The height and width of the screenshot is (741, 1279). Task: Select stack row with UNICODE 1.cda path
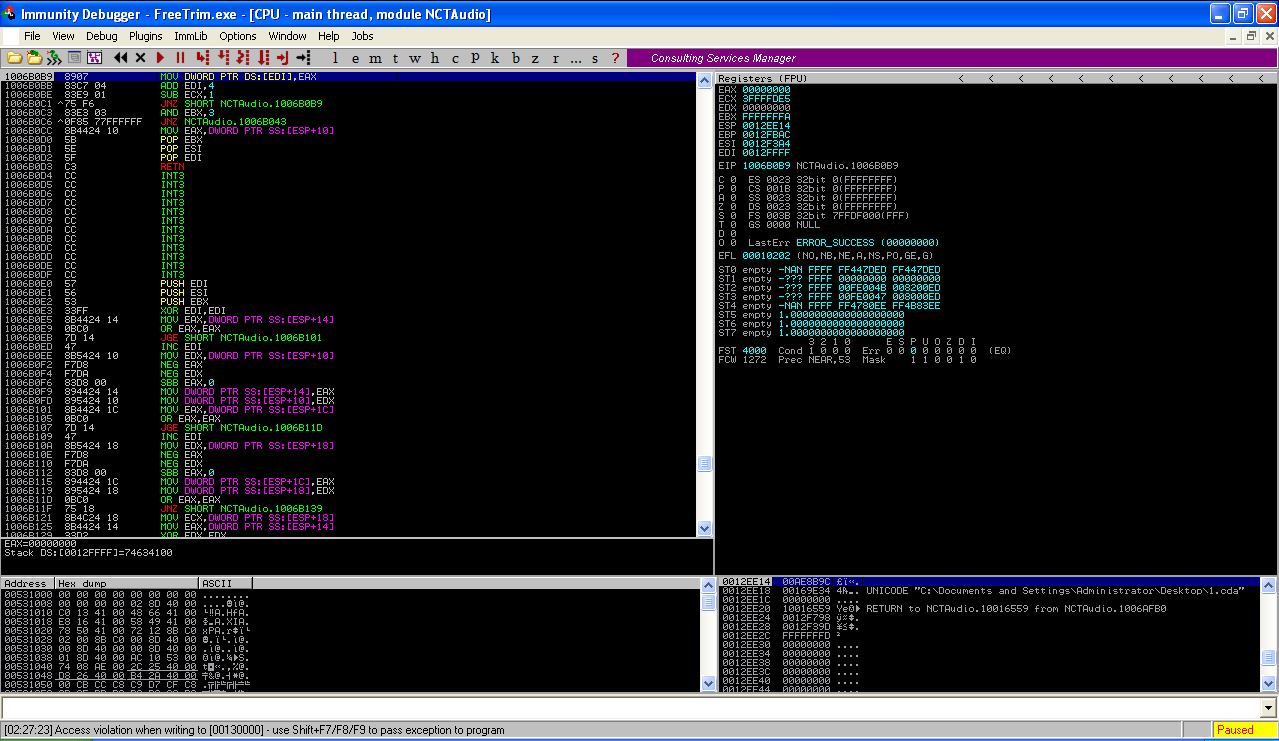[x=990, y=591]
